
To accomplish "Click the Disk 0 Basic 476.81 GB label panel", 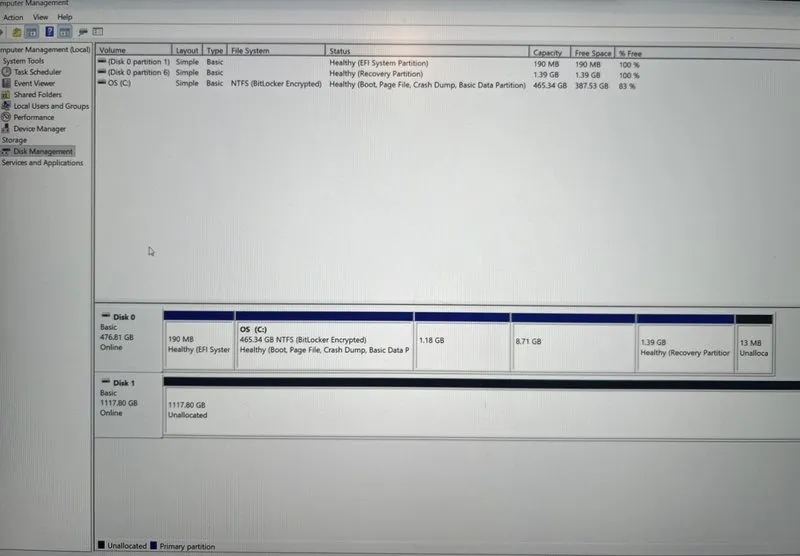I will [x=129, y=338].
